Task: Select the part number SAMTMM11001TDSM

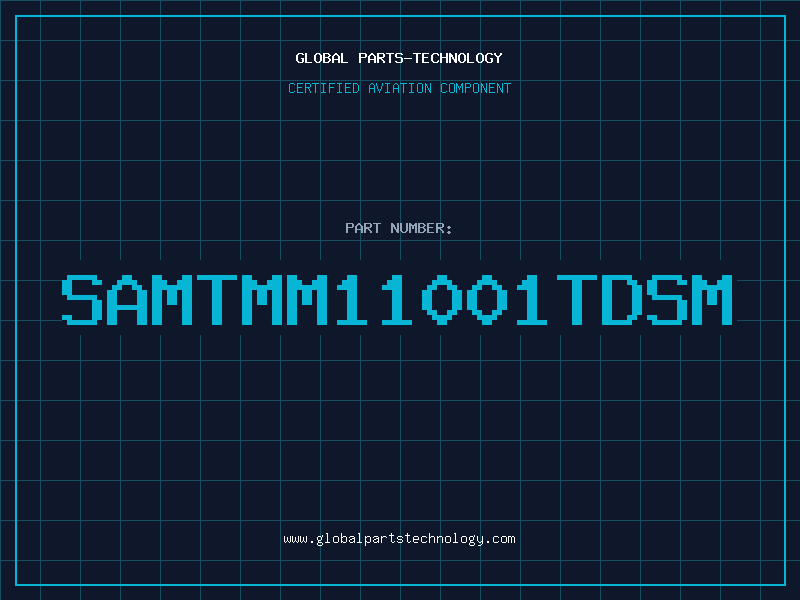Action: [397, 300]
